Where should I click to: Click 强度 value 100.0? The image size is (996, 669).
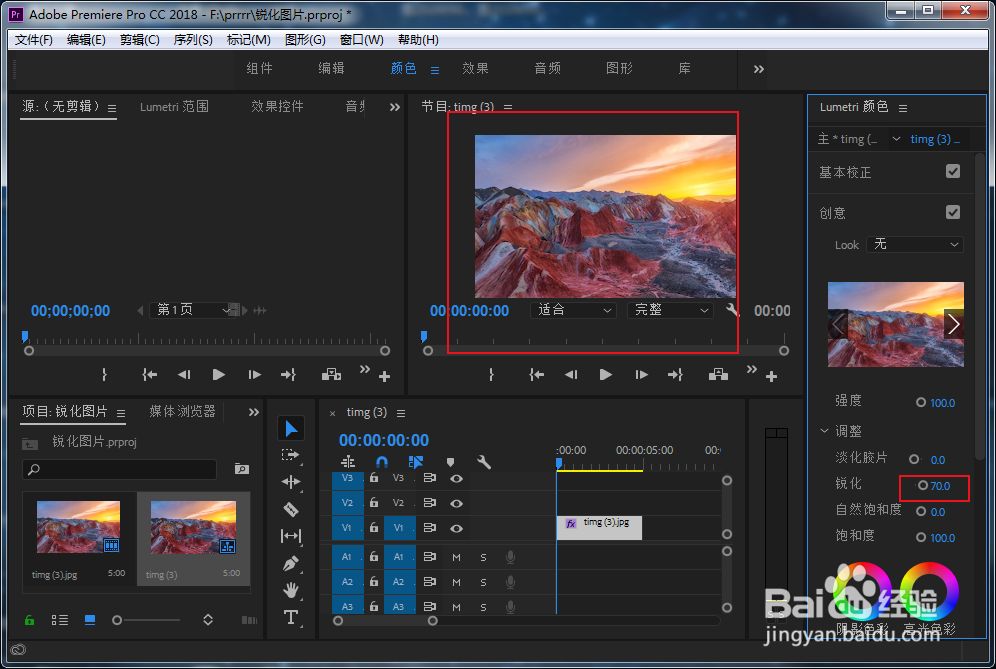click(x=943, y=403)
